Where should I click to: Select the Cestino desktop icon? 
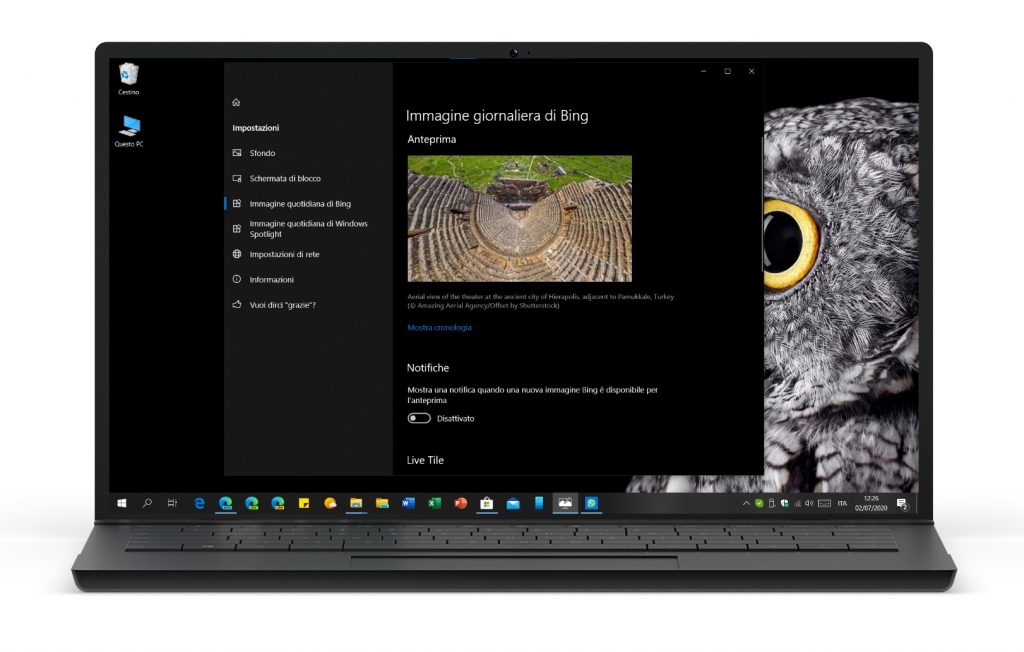point(128,75)
